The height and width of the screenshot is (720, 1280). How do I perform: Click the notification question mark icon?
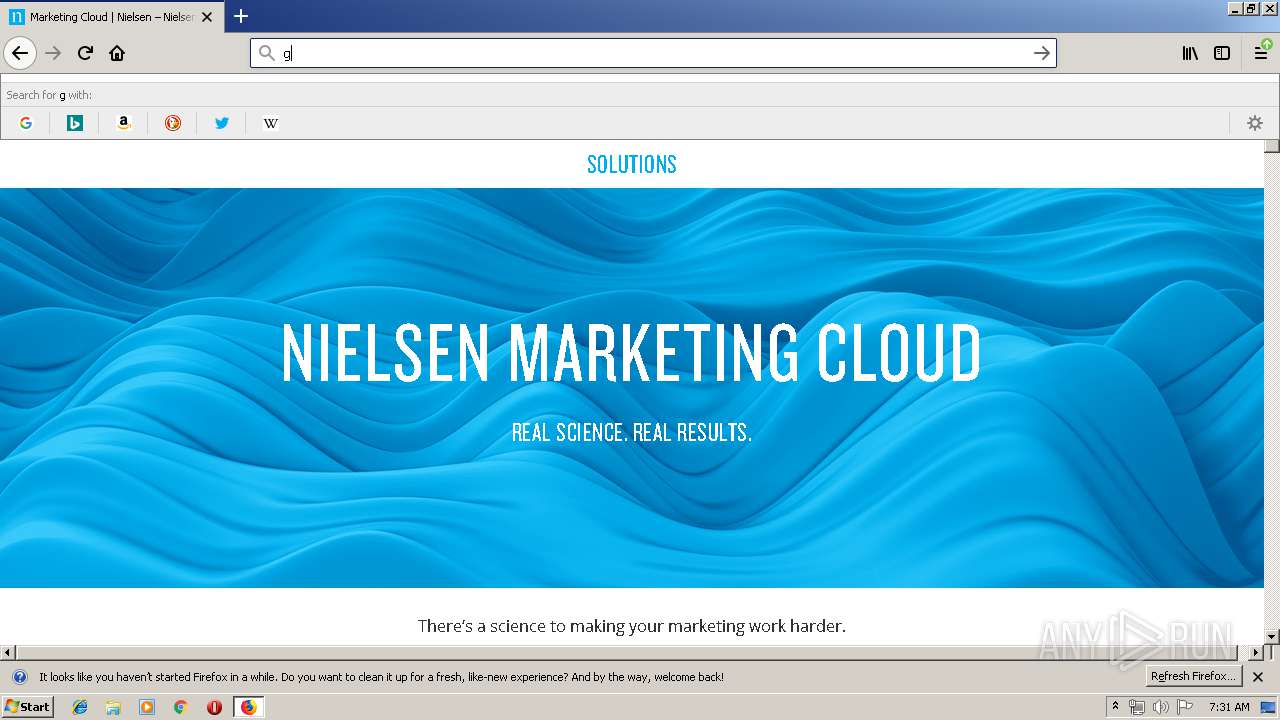click(x=19, y=677)
